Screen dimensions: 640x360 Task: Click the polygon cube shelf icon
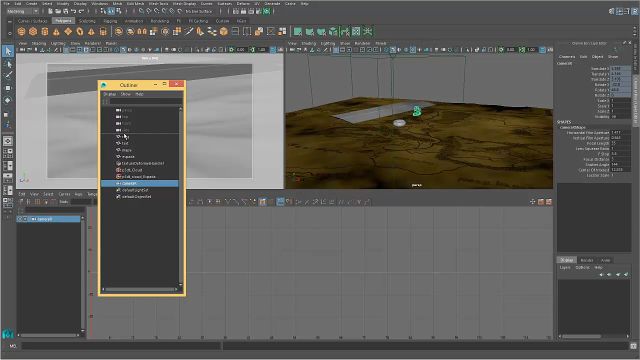[x=33, y=31]
